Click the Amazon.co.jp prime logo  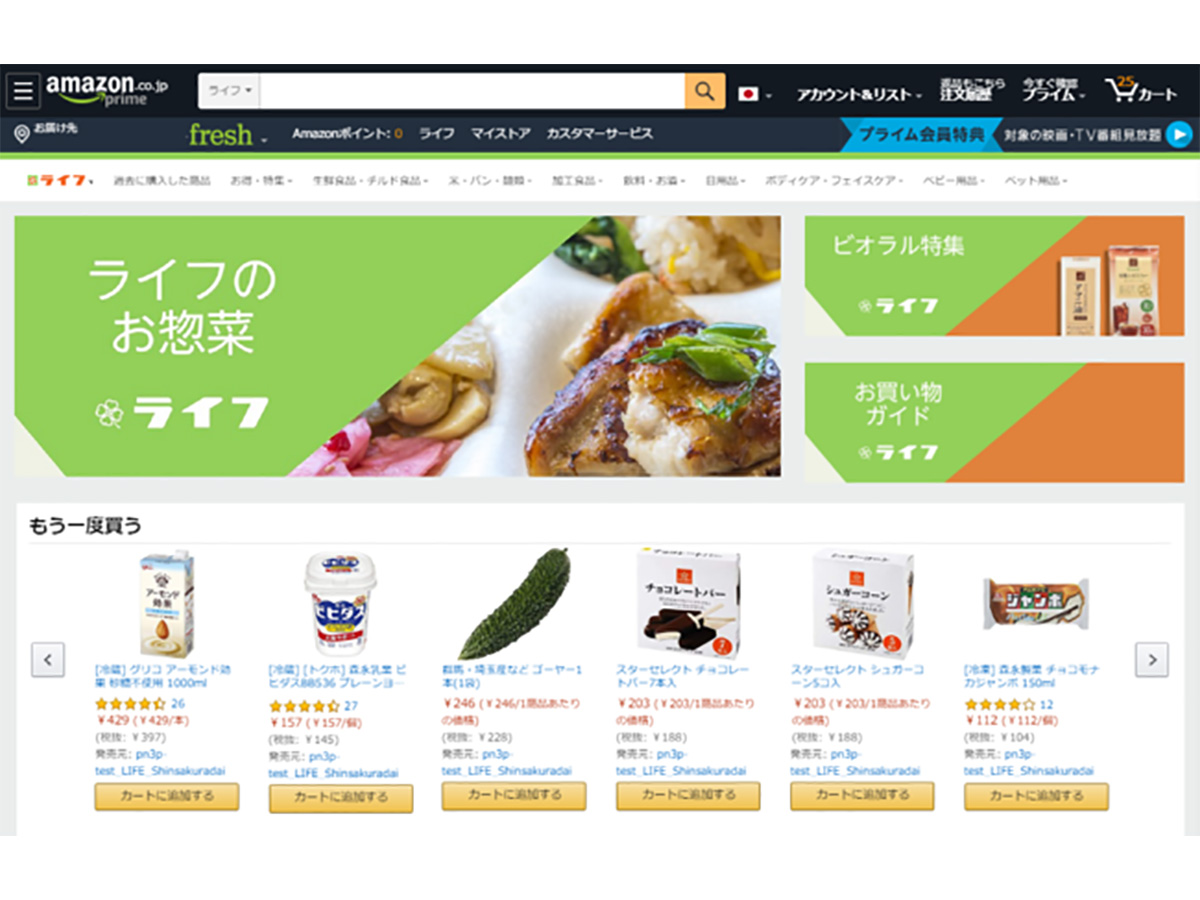107,90
